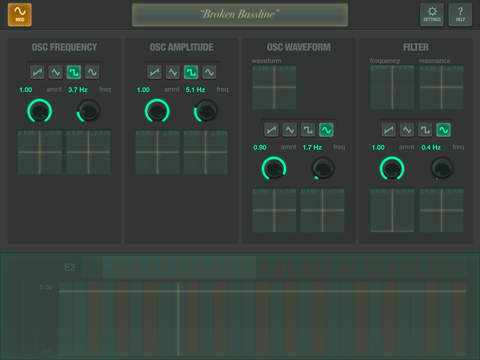Select ramp LFO shape for OSC Amplitude
This screenshot has width=480, height=360.
[x=155, y=72]
